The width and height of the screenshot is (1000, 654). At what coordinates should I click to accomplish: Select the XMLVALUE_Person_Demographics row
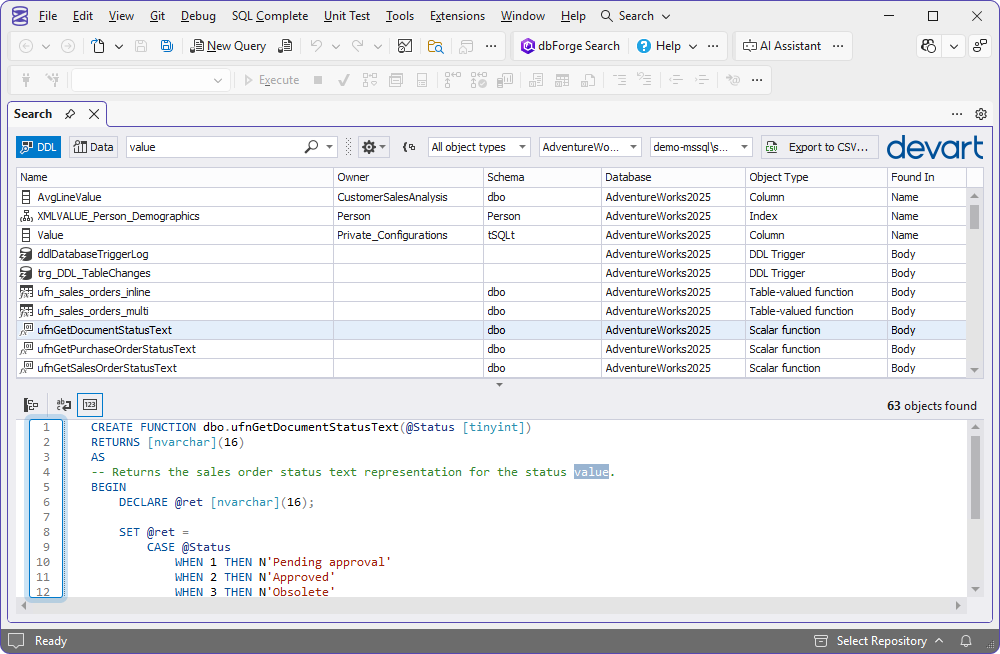491,216
